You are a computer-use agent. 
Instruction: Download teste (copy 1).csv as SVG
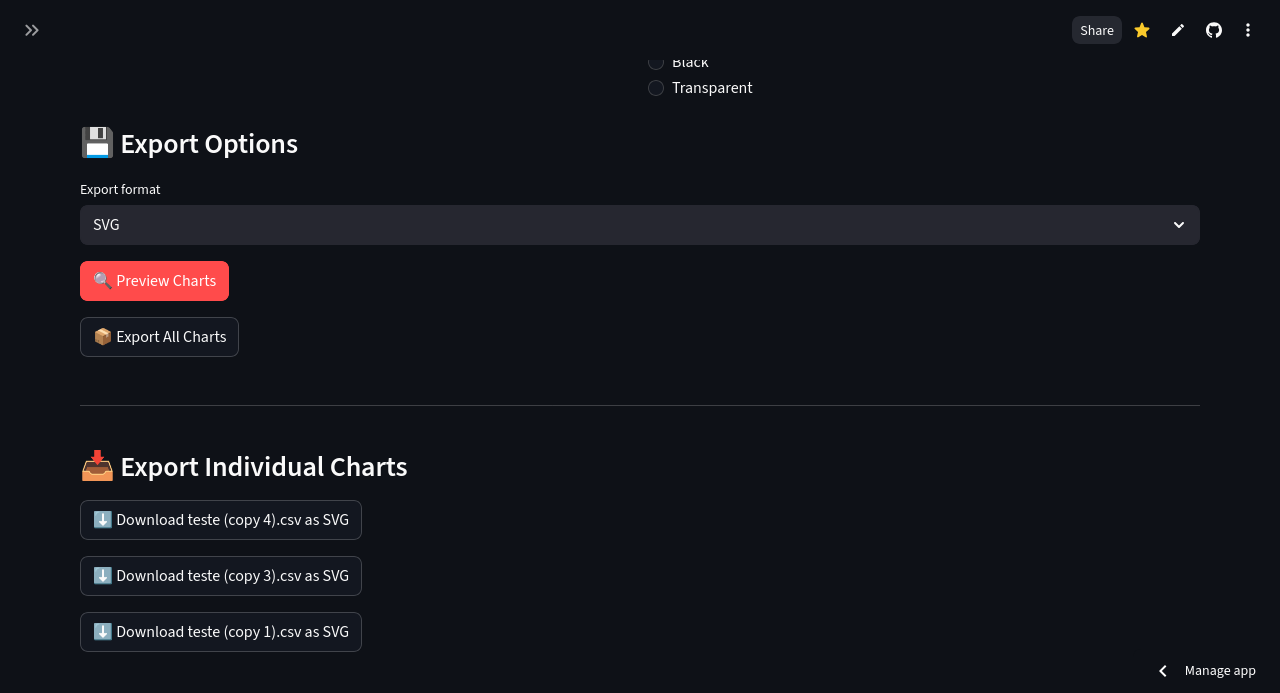coord(221,632)
